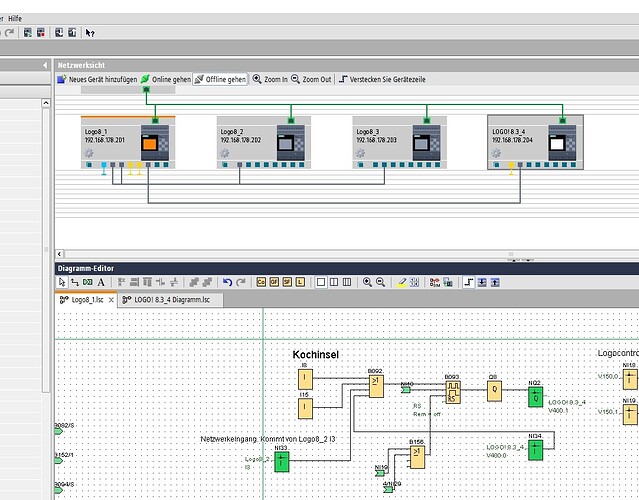Image resolution: width=639 pixels, height=500 pixels.
Task: Open the GF basic functions palette
Action: pyautogui.click(x=274, y=282)
